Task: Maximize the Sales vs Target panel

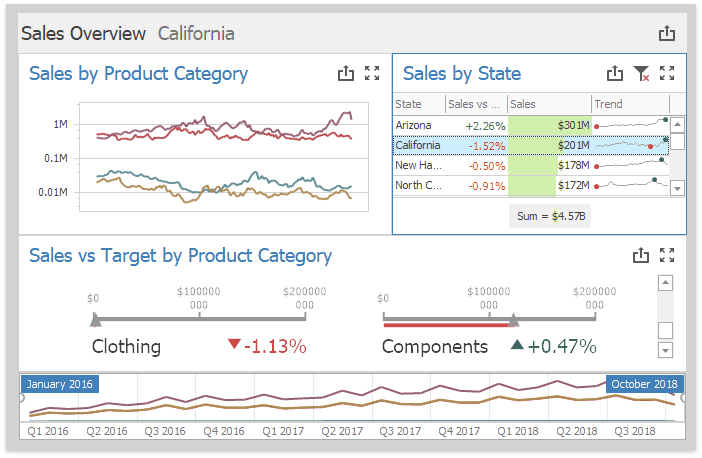Action: [668, 256]
